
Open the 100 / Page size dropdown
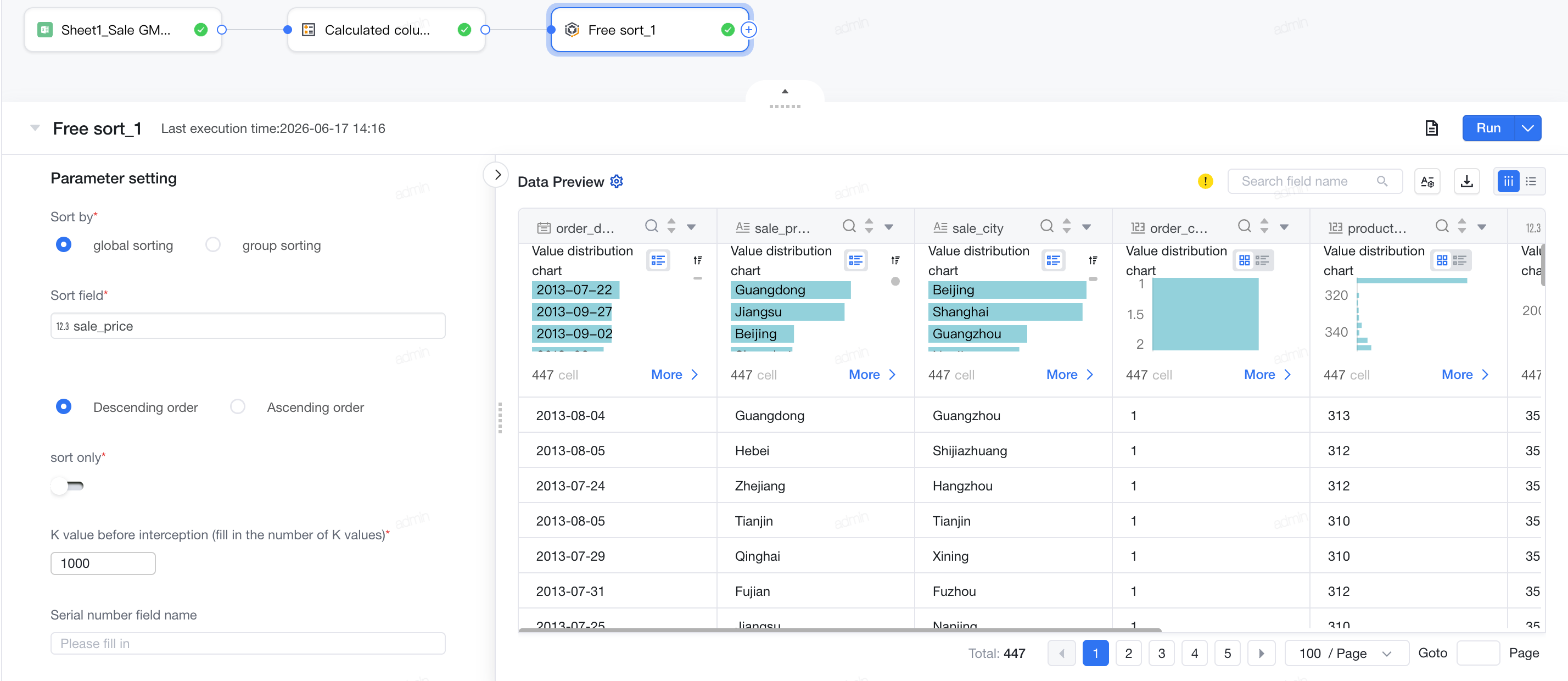coord(1346,654)
